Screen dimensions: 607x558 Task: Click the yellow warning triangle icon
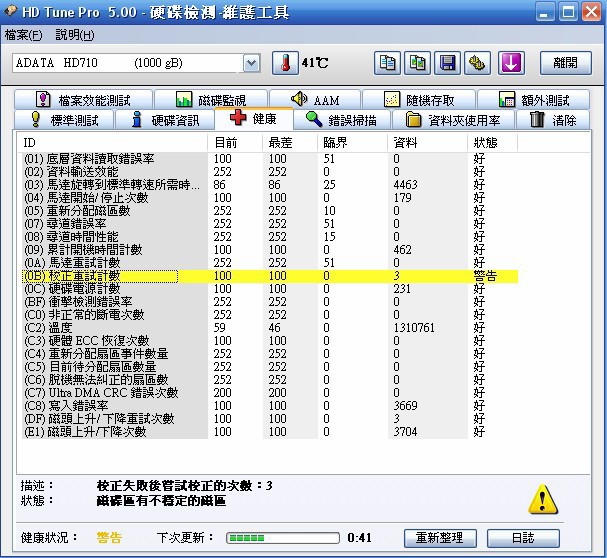point(543,499)
